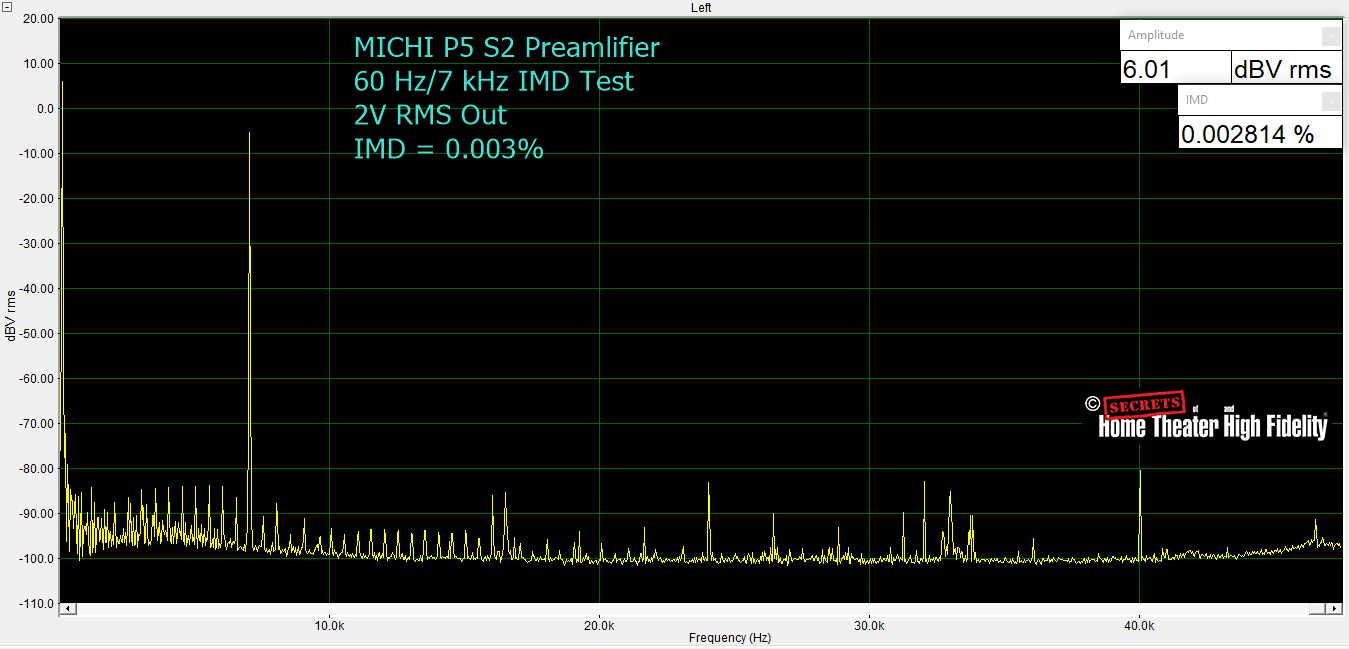Click the IMD panel title
This screenshot has width=1349, height=649.
pyautogui.click(x=1197, y=100)
